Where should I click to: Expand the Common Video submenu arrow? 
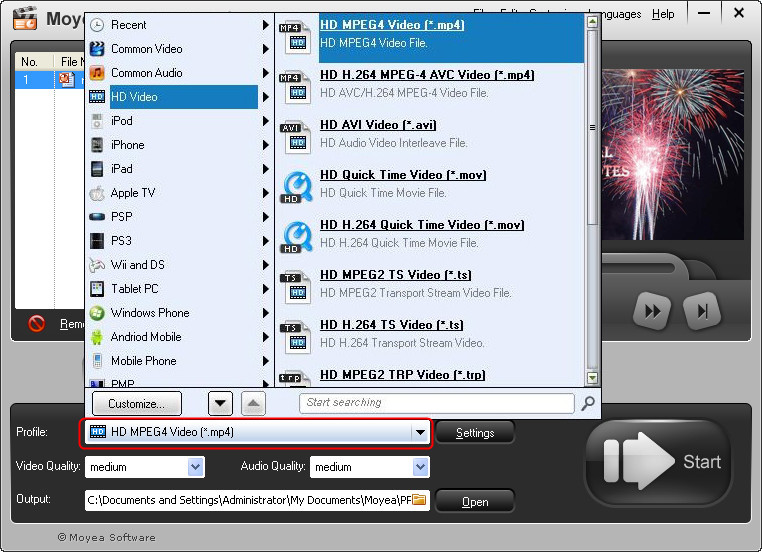click(265, 49)
